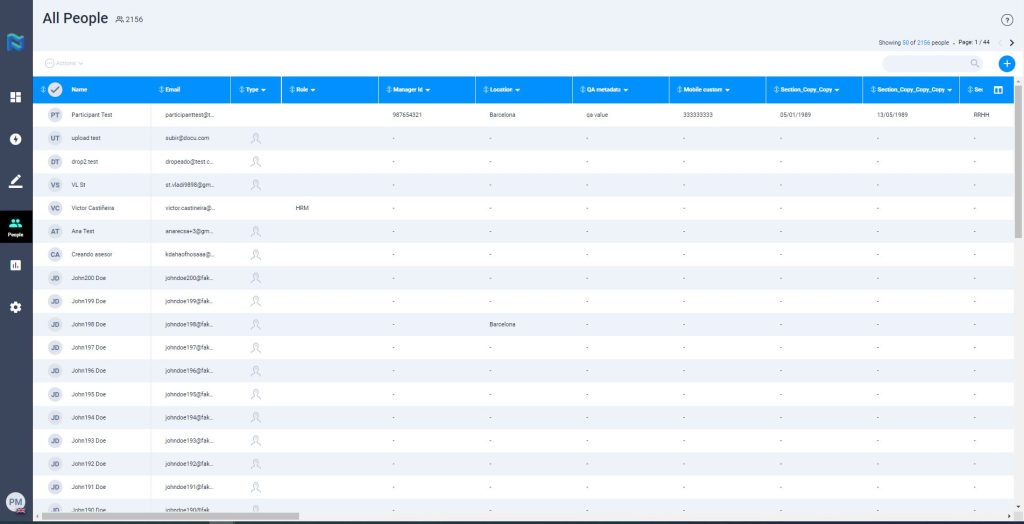Expand the Role column filter dropdown

click(x=313, y=90)
